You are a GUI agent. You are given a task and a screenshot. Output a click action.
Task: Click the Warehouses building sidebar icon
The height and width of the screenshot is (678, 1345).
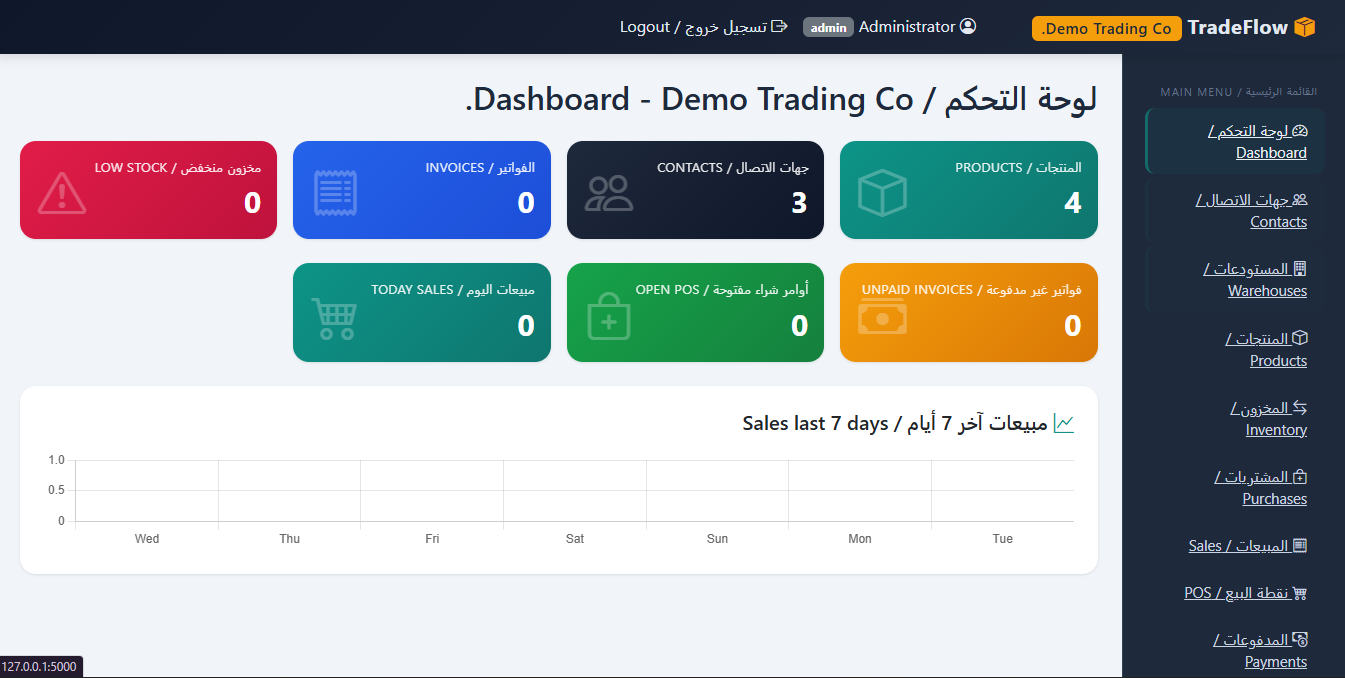tap(1300, 269)
